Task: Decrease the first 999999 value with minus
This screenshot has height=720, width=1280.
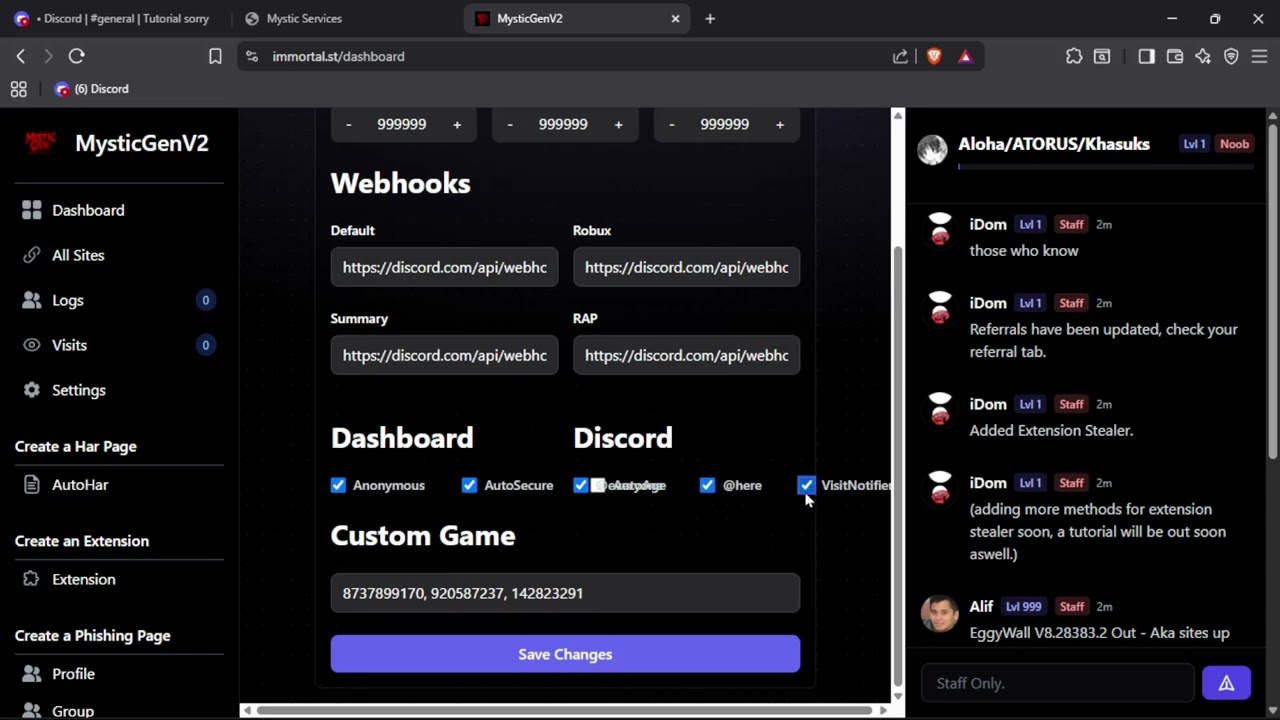Action: pyautogui.click(x=348, y=124)
